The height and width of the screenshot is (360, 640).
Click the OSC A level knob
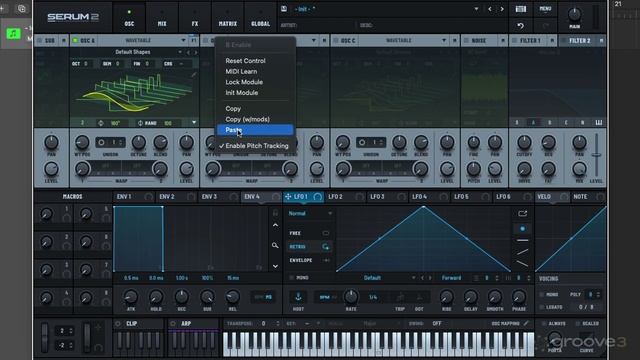click(x=187, y=169)
